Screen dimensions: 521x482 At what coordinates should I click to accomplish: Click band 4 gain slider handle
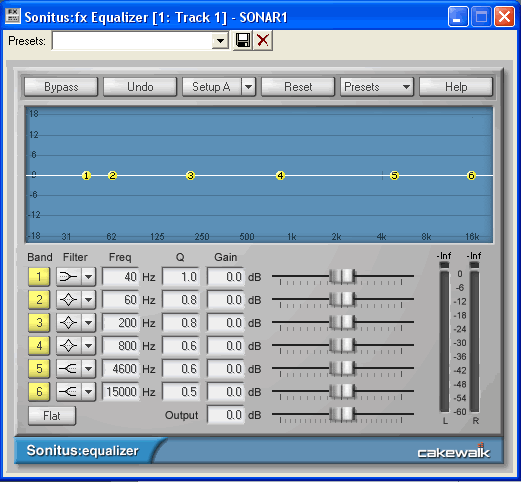(x=342, y=345)
